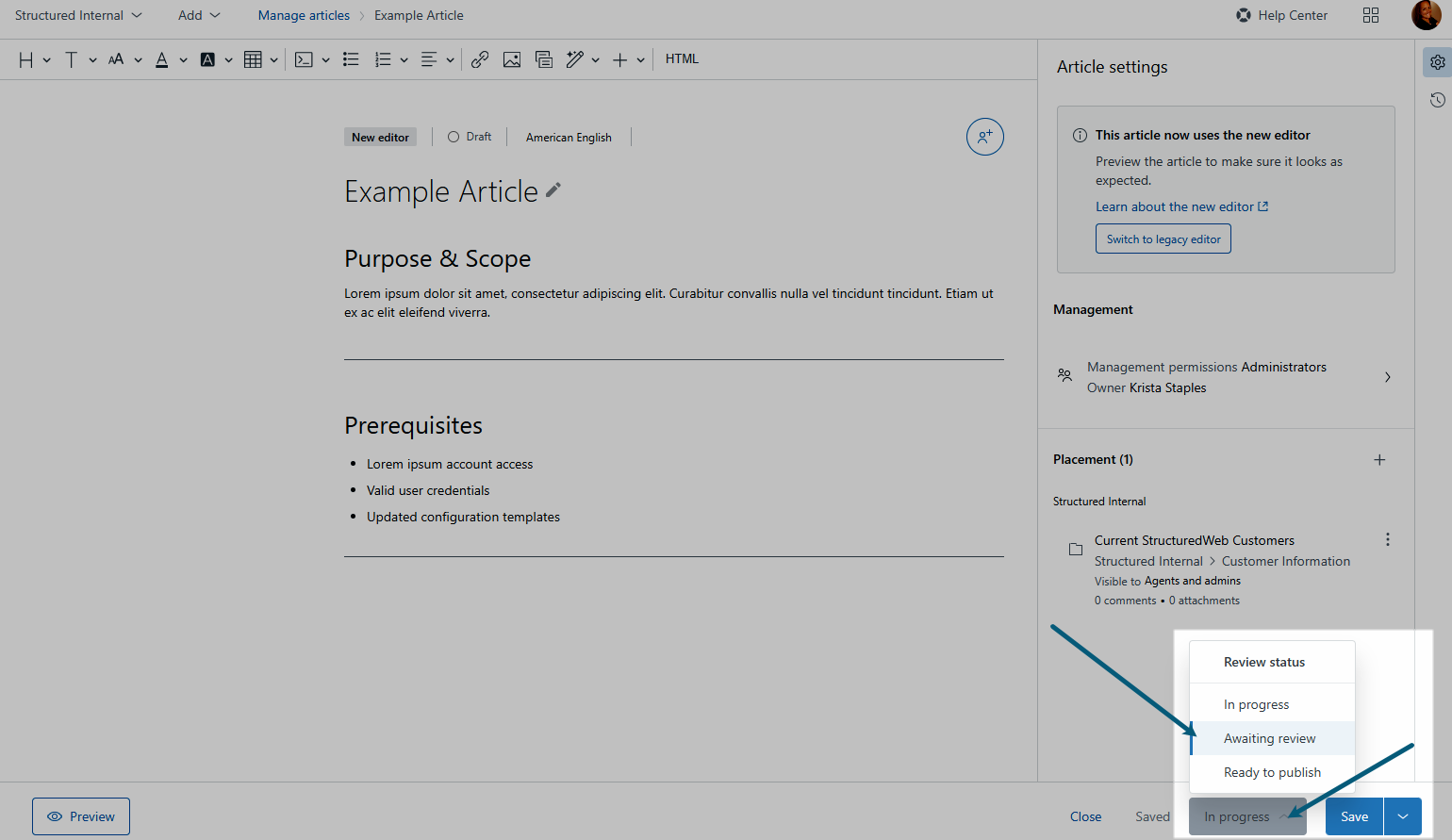Open the insert table tool
Viewport: 1452px width, 840px height.
253,59
